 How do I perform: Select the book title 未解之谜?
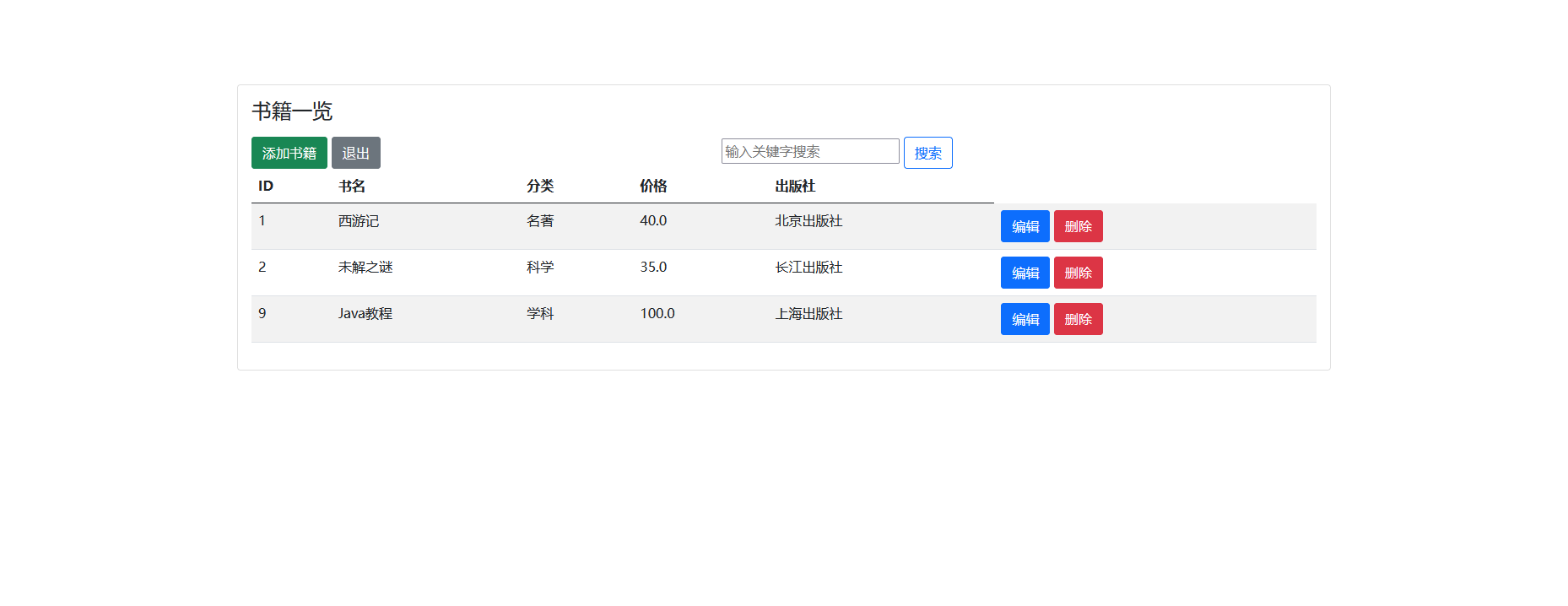(x=365, y=267)
